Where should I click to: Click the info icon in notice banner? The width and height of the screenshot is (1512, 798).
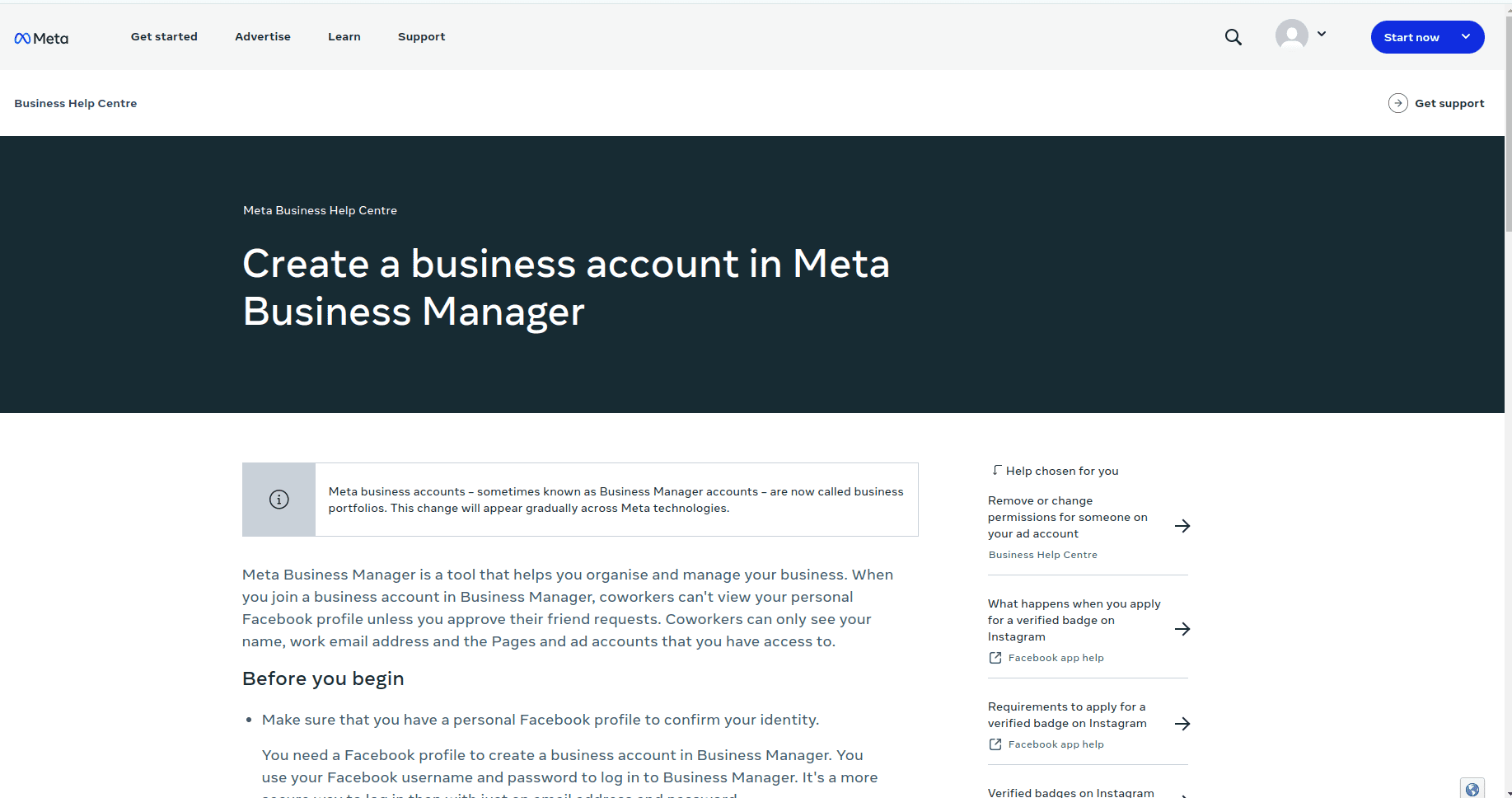click(x=279, y=500)
